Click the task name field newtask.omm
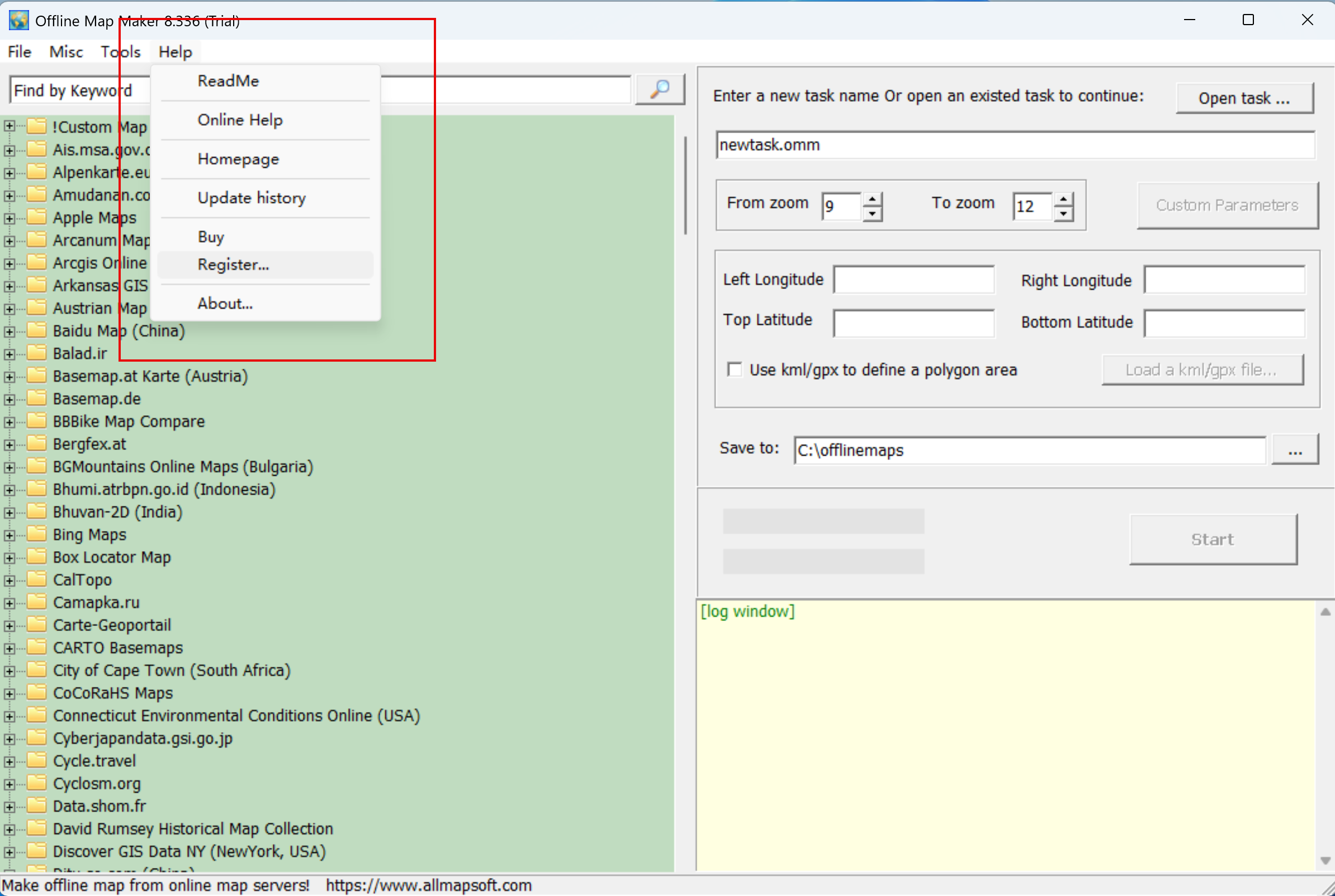1335x896 pixels. [x=1015, y=145]
